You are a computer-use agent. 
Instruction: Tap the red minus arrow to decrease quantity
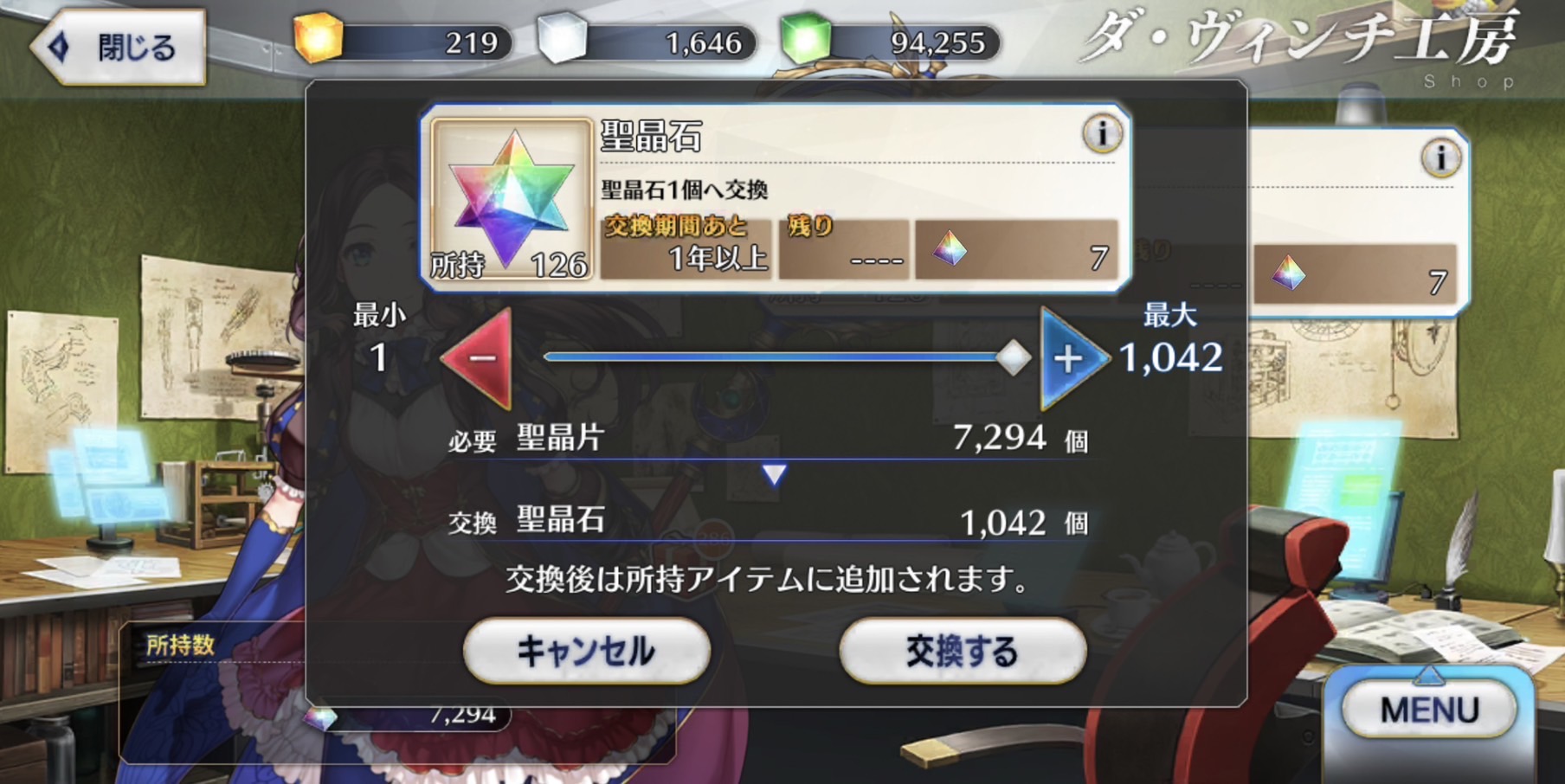click(478, 357)
